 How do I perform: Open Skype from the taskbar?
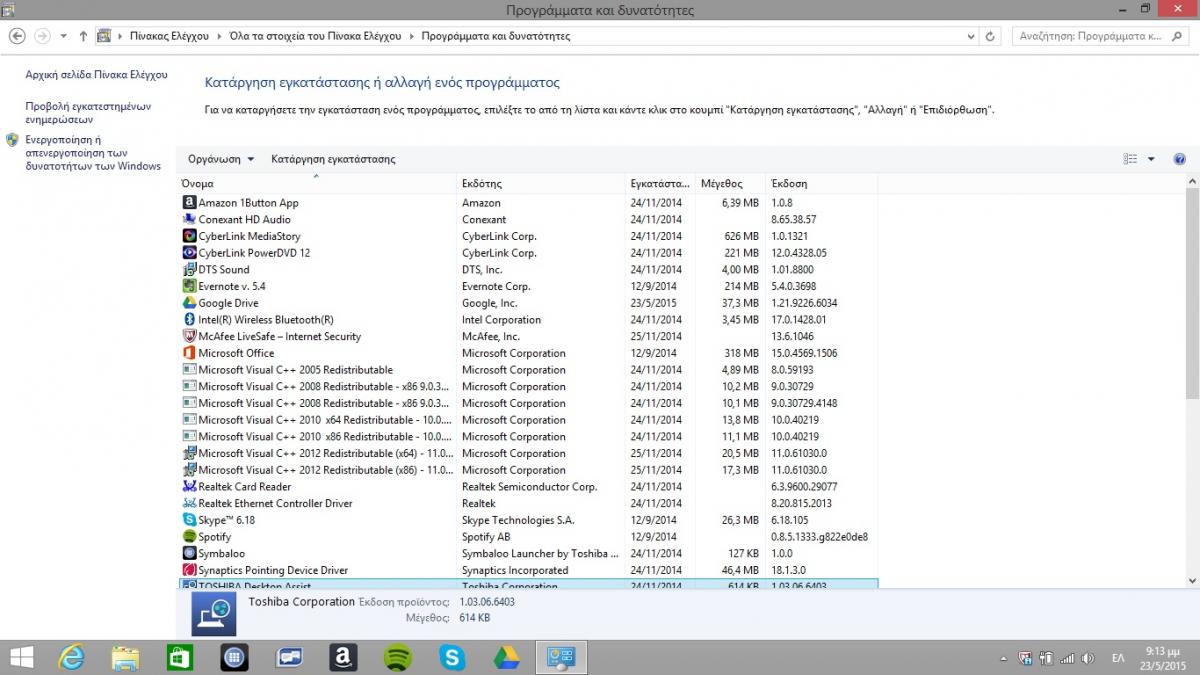coord(452,657)
